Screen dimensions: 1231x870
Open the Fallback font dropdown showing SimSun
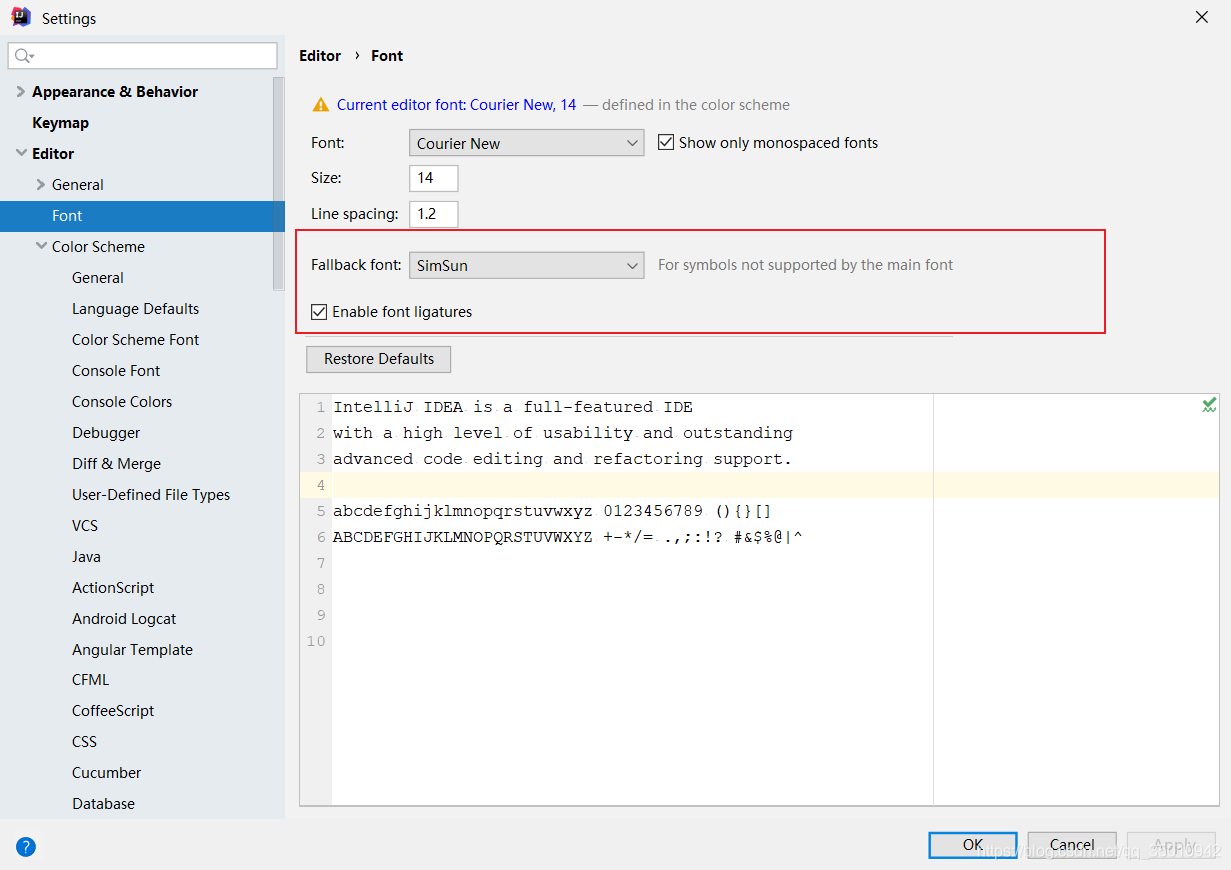click(527, 265)
